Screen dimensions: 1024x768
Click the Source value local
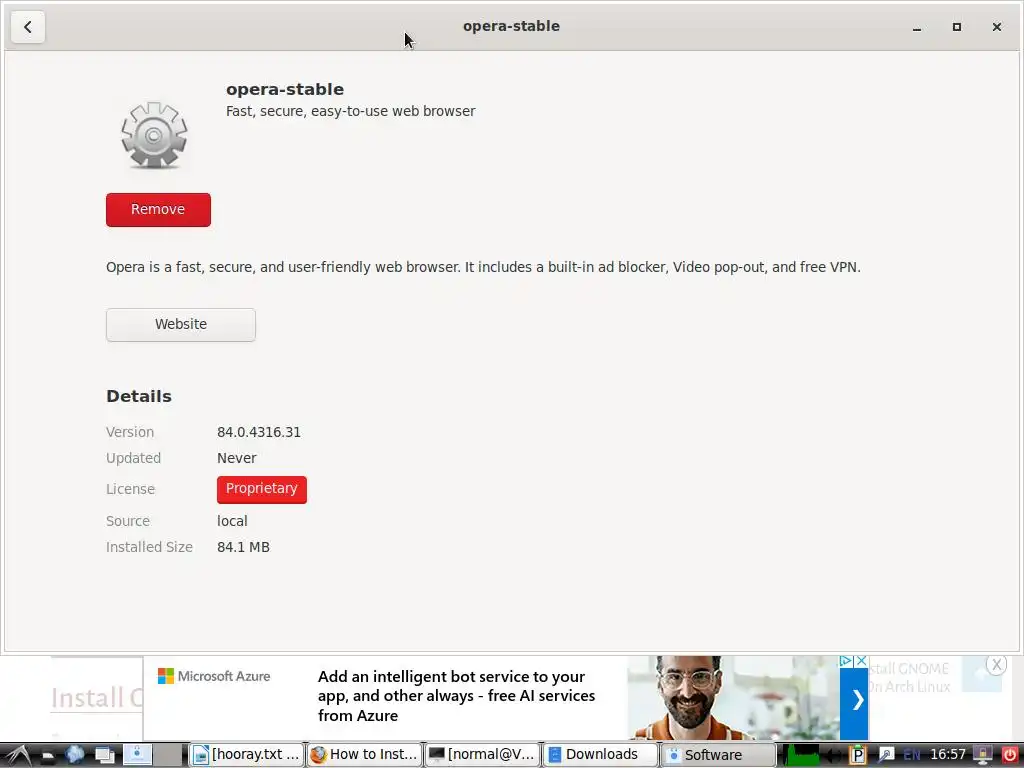pyautogui.click(x=232, y=521)
